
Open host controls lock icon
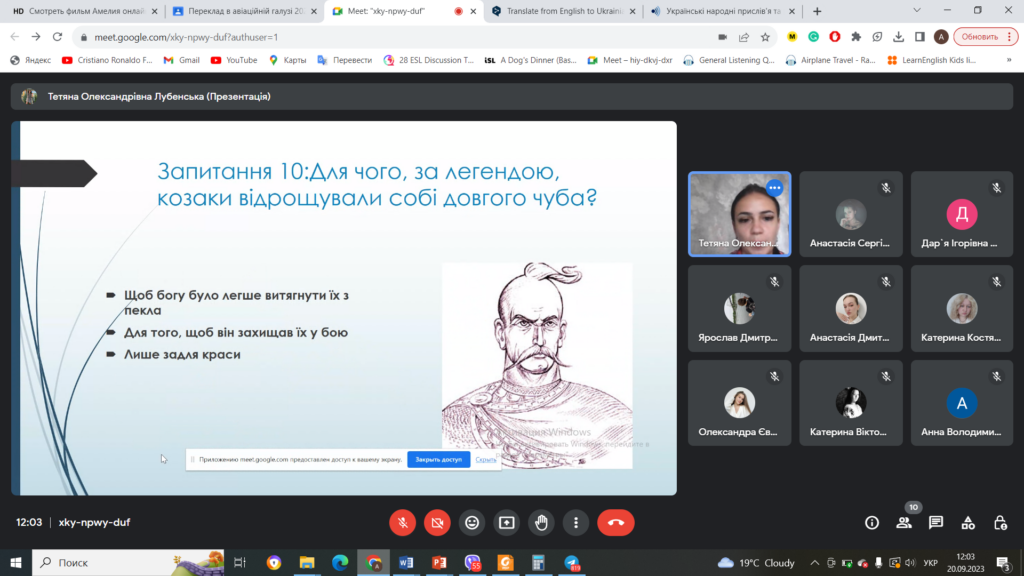[1000, 522]
